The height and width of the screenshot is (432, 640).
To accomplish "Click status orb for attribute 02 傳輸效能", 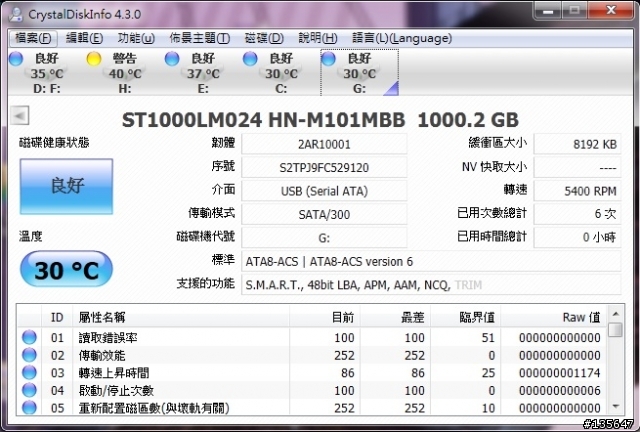I will [x=29, y=355].
